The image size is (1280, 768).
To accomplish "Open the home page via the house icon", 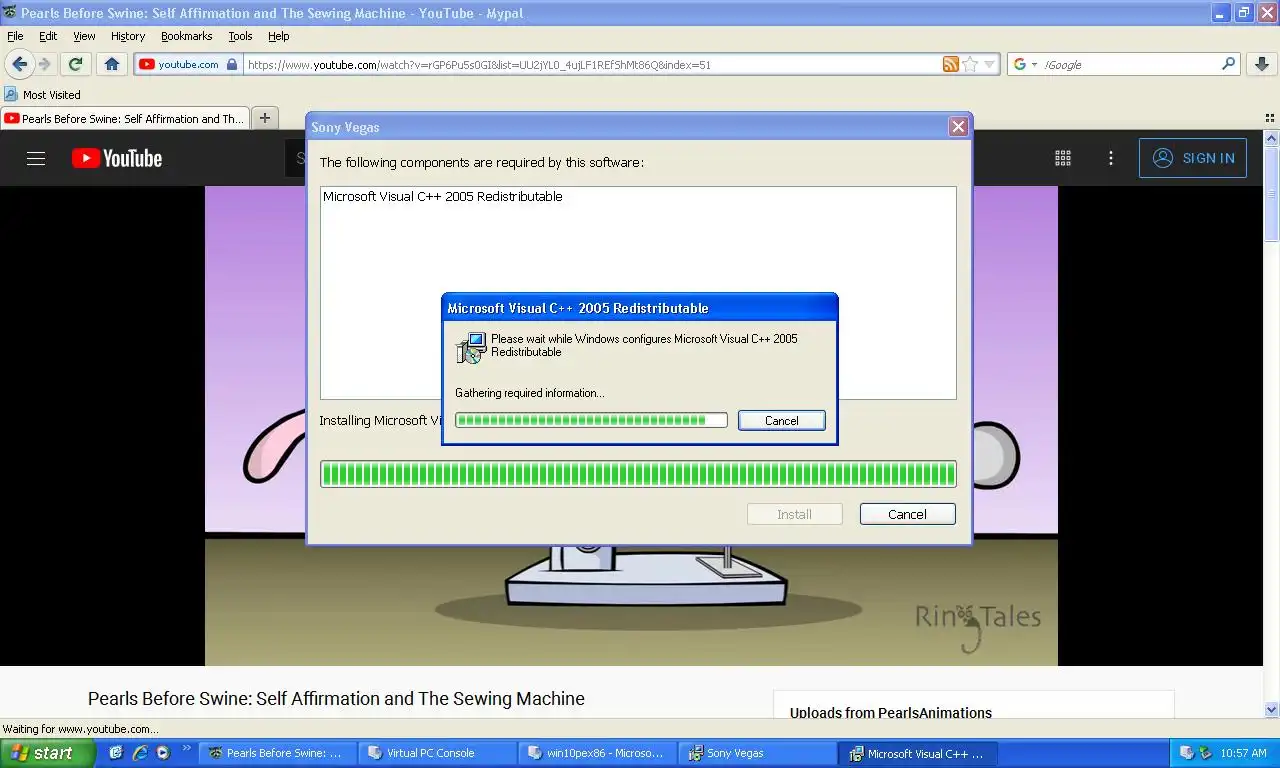I will tap(112, 64).
